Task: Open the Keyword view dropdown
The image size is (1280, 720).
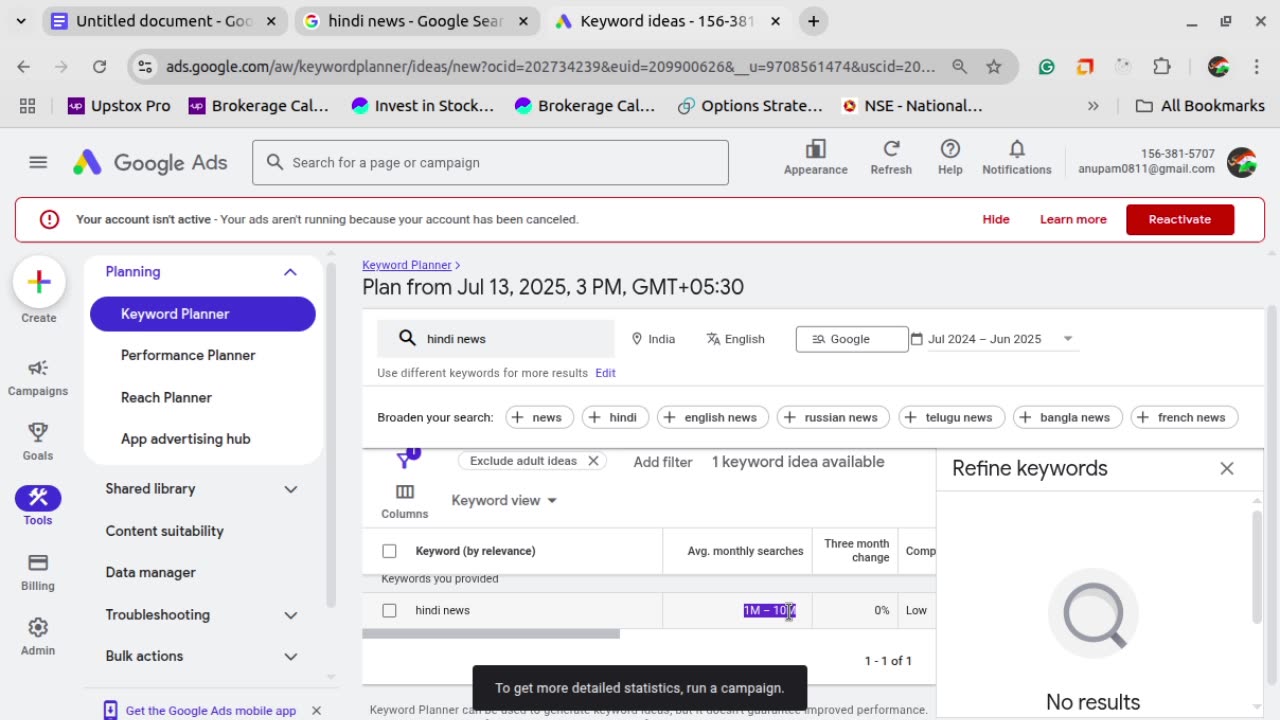Action: tap(504, 500)
